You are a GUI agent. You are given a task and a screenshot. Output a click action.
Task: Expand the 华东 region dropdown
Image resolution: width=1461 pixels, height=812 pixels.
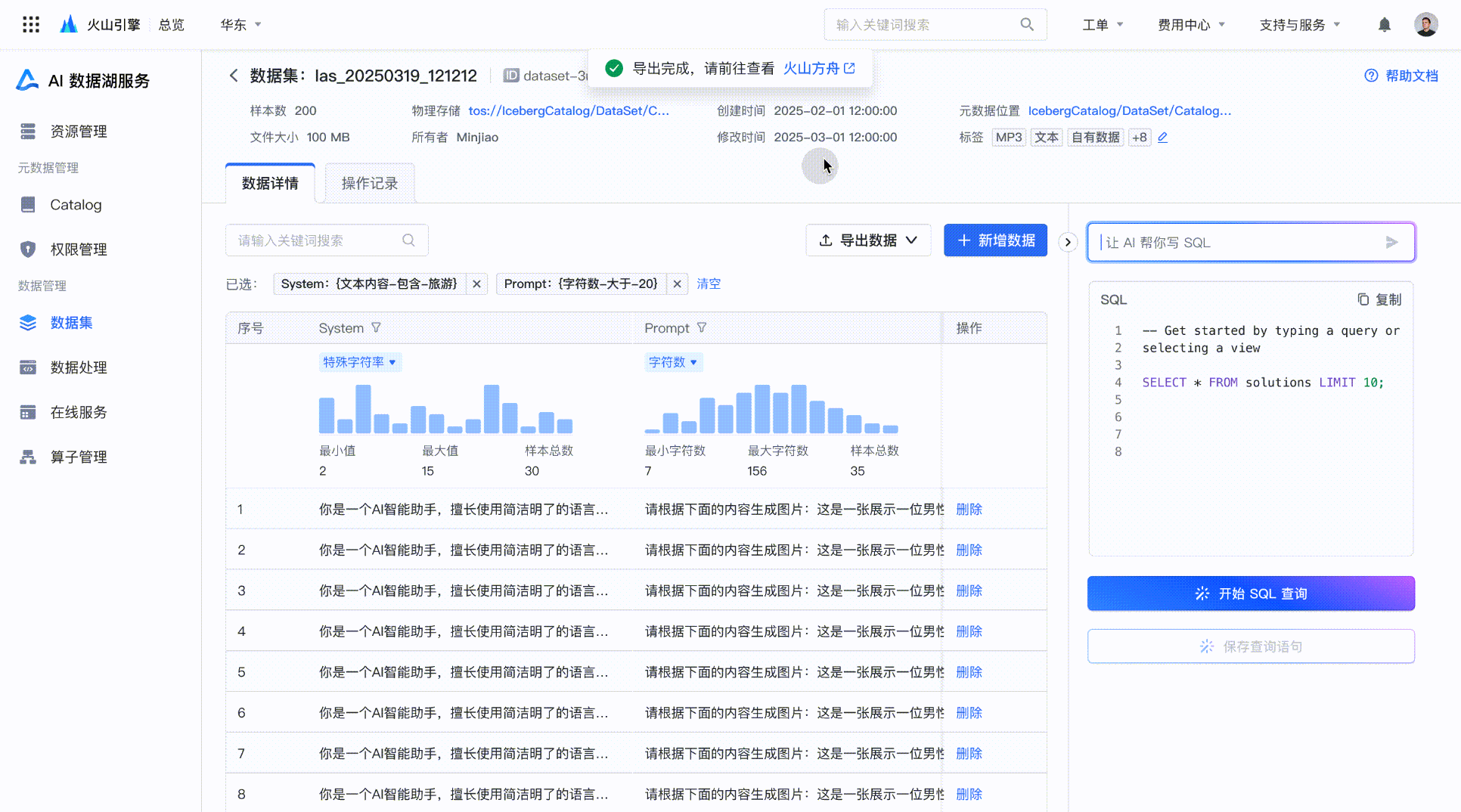[x=241, y=25]
